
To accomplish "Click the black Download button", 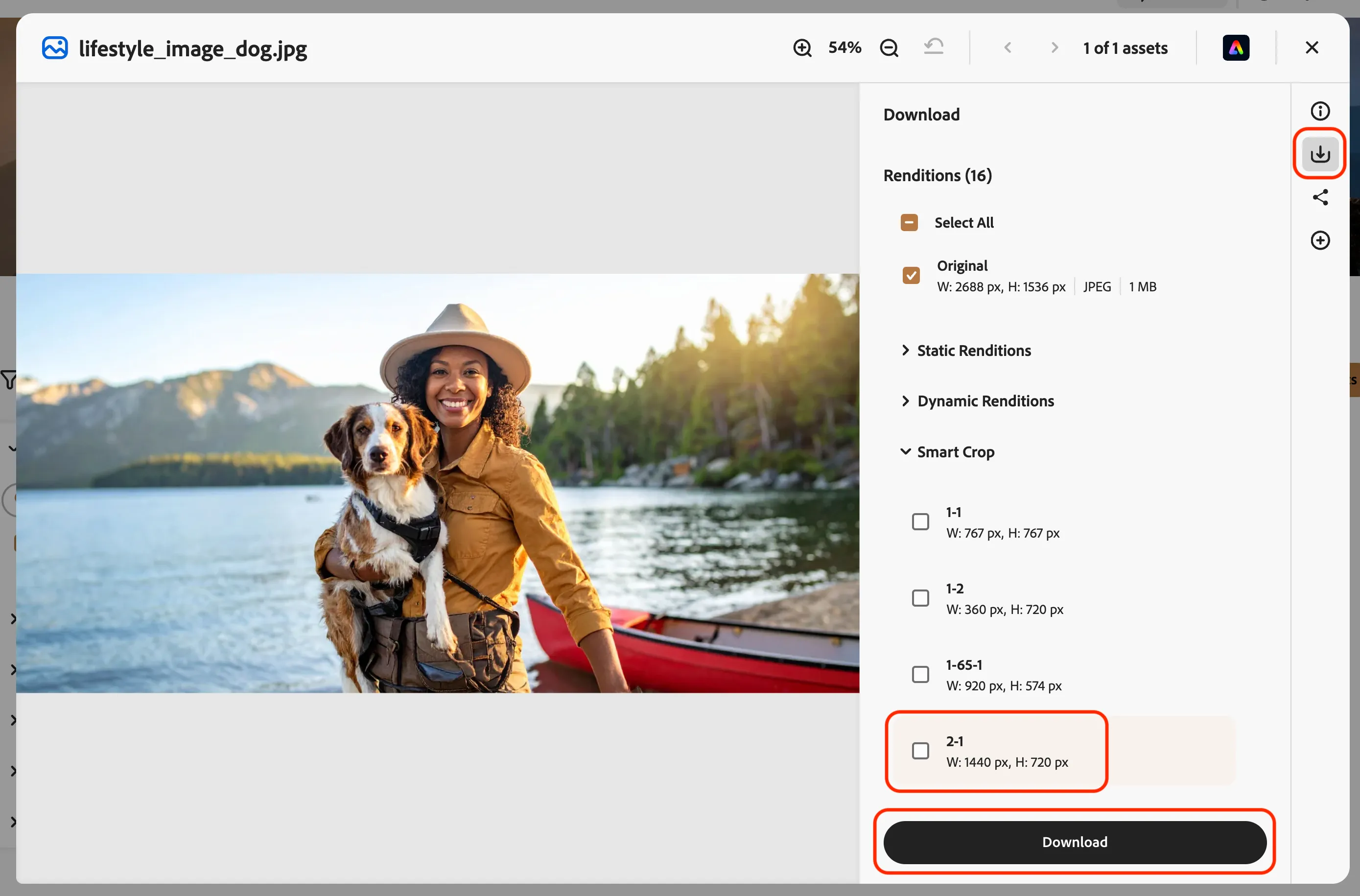I will [1074, 842].
